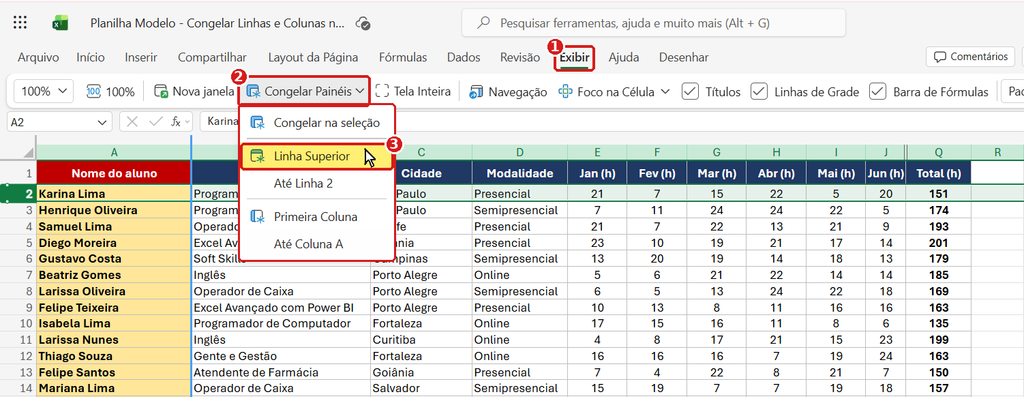This screenshot has width=1024, height=397.
Task: Select column E header
Action: pyautogui.click(x=597, y=152)
